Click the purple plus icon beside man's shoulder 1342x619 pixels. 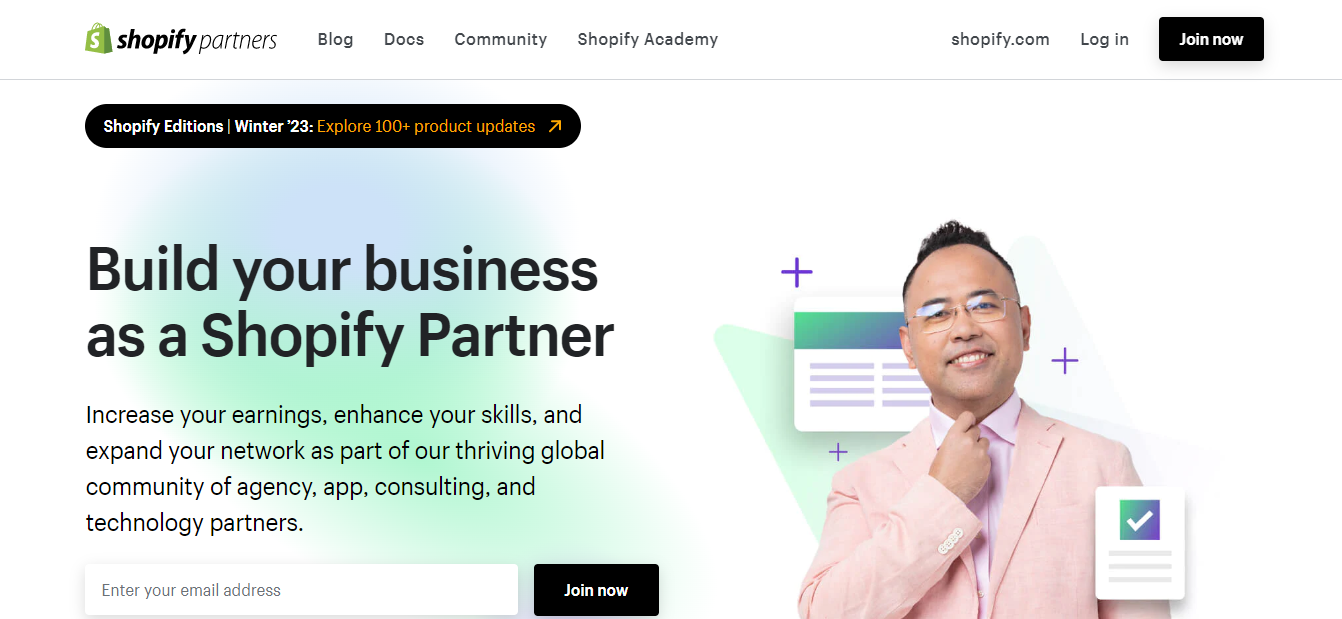(x=1065, y=360)
